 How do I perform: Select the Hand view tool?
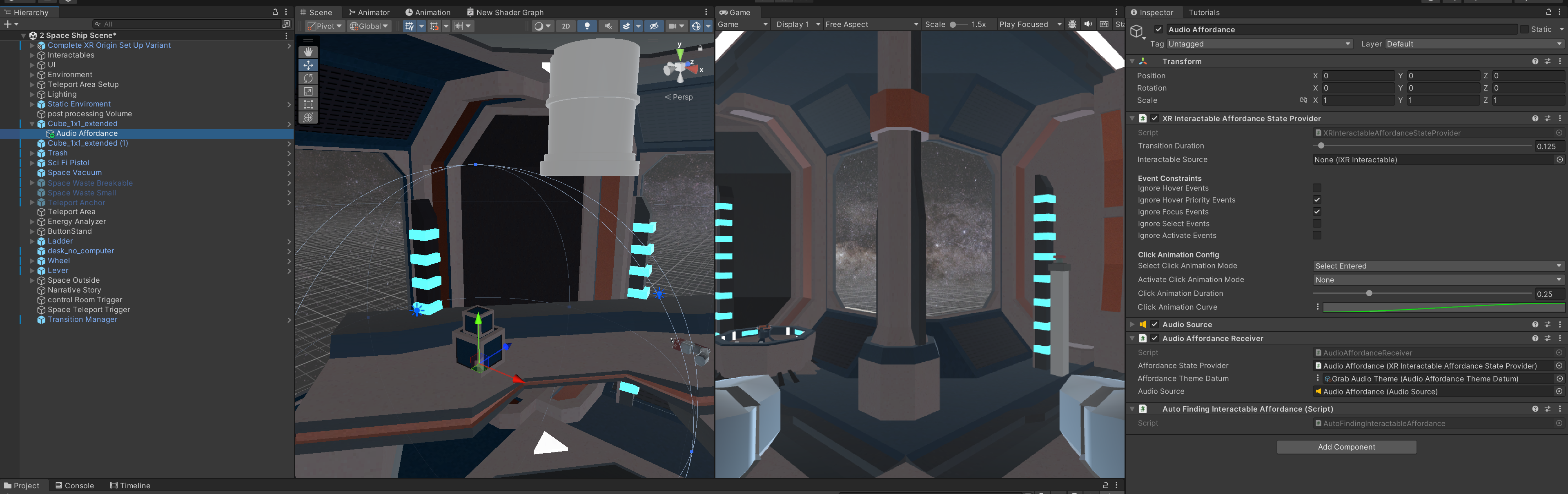[x=308, y=52]
